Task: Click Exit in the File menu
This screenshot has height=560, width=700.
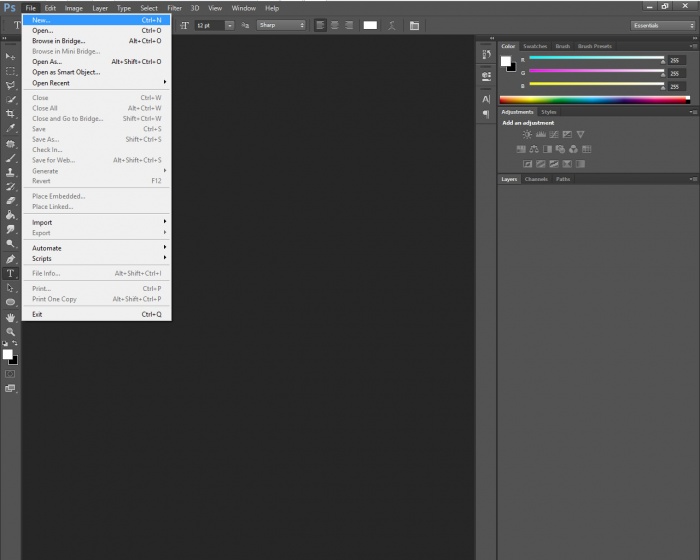Action: click(38, 314)
